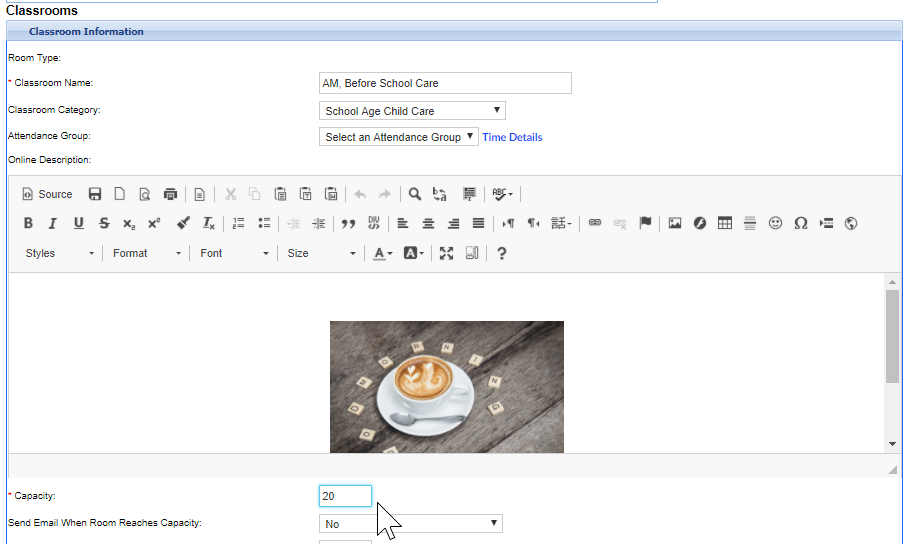Click the Select All icon
The width and height of the screenshot is (911, 544).
[x=469, y=194]
